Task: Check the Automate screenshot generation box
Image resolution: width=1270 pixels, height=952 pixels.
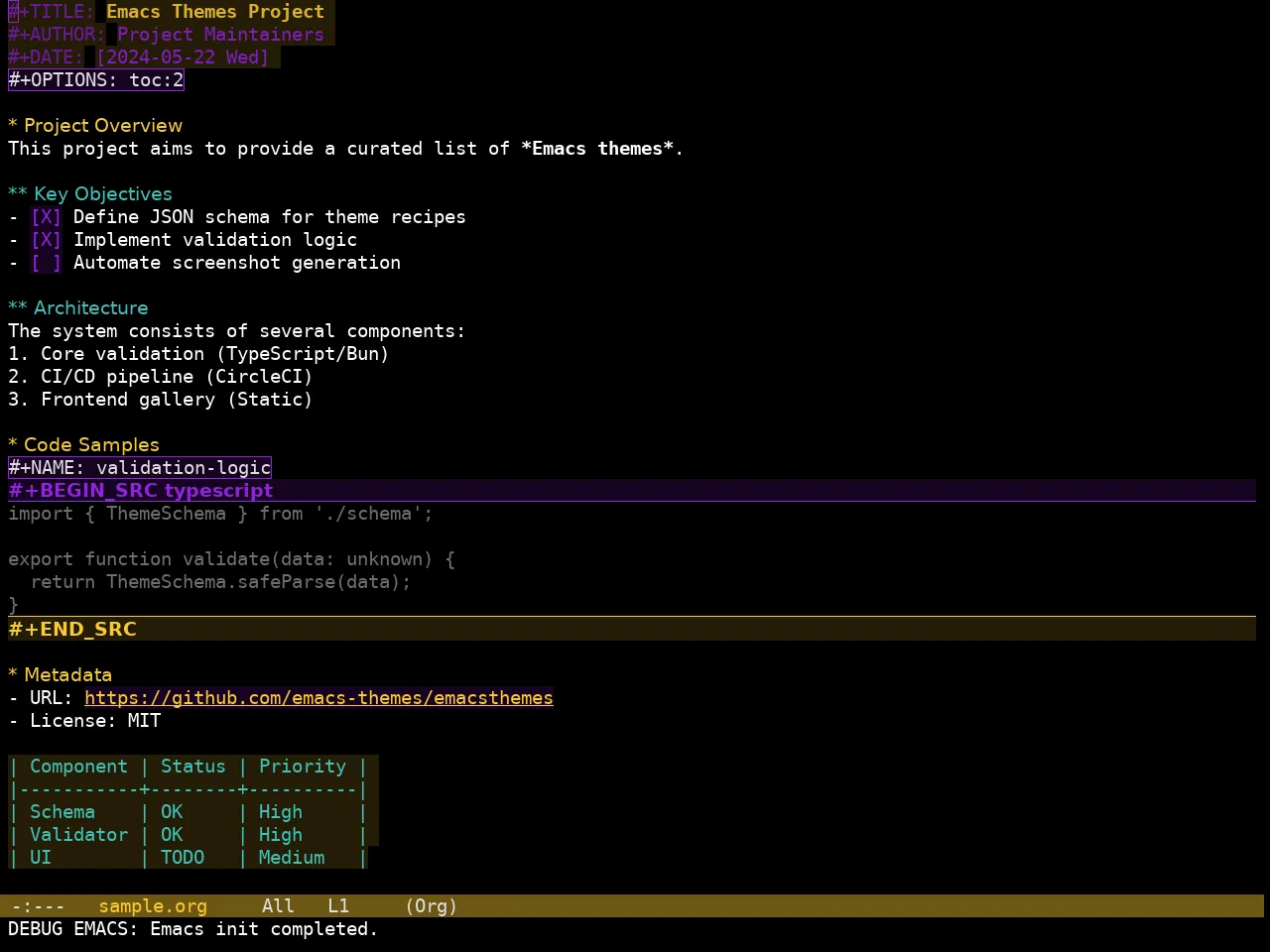Action: coord(46,263)
